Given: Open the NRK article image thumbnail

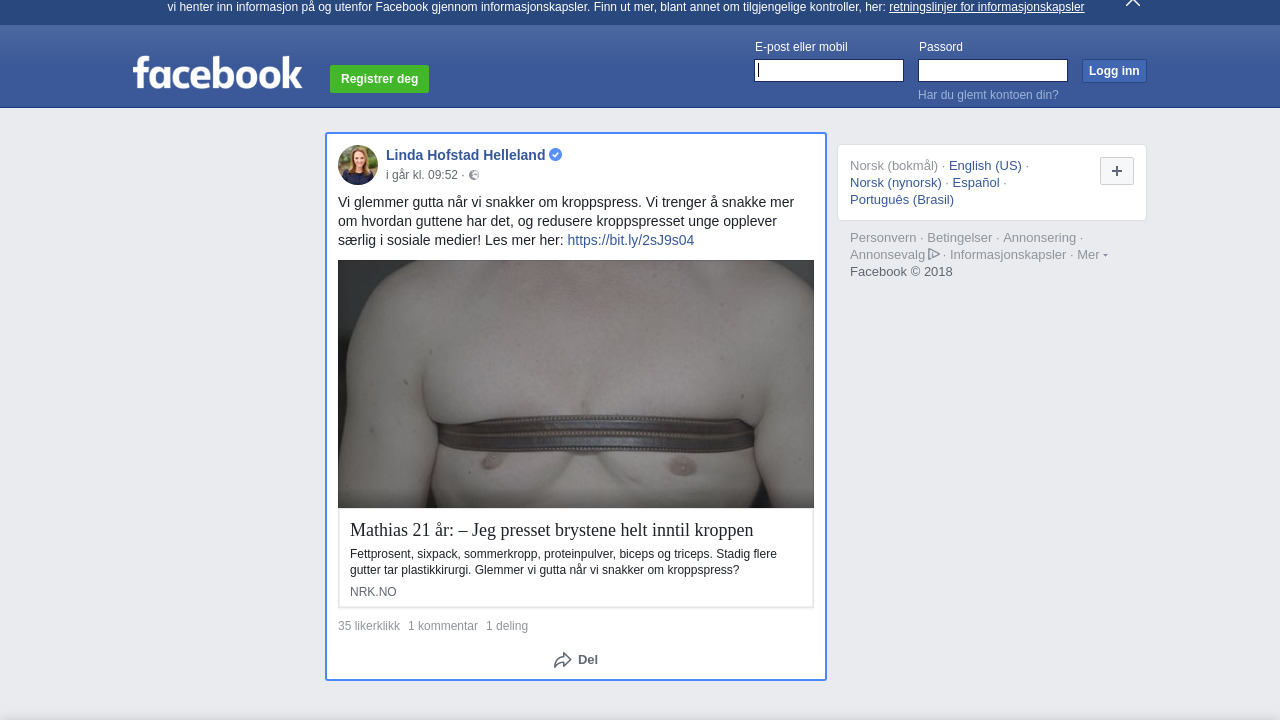Looking at the screenshot, I should 576,384.
